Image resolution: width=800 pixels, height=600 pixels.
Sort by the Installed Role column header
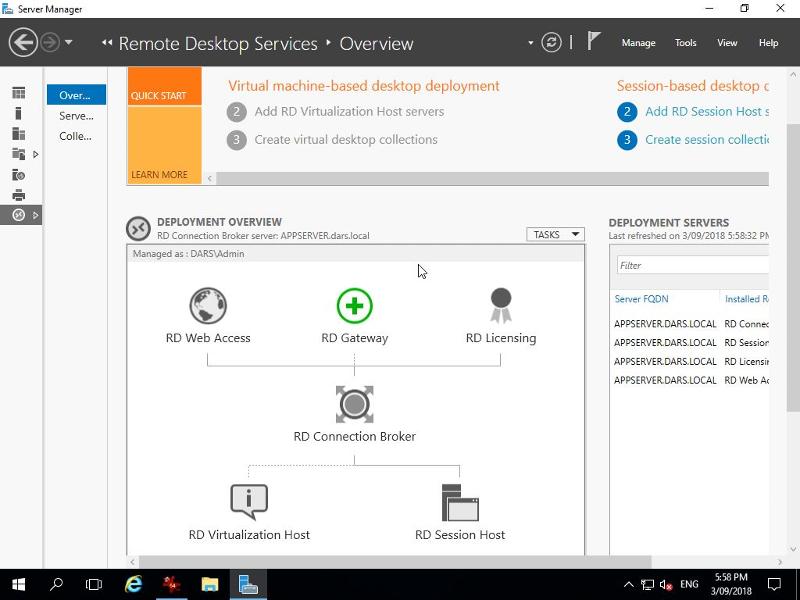pyautogui.click(x=746, y=299)
